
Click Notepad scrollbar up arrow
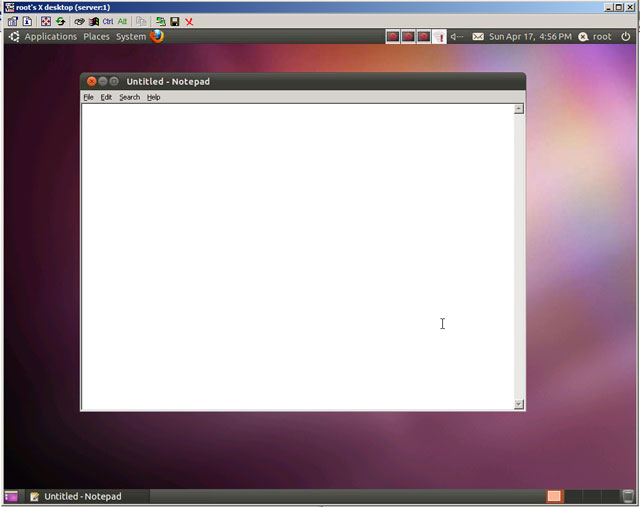(x=519, y=109)
